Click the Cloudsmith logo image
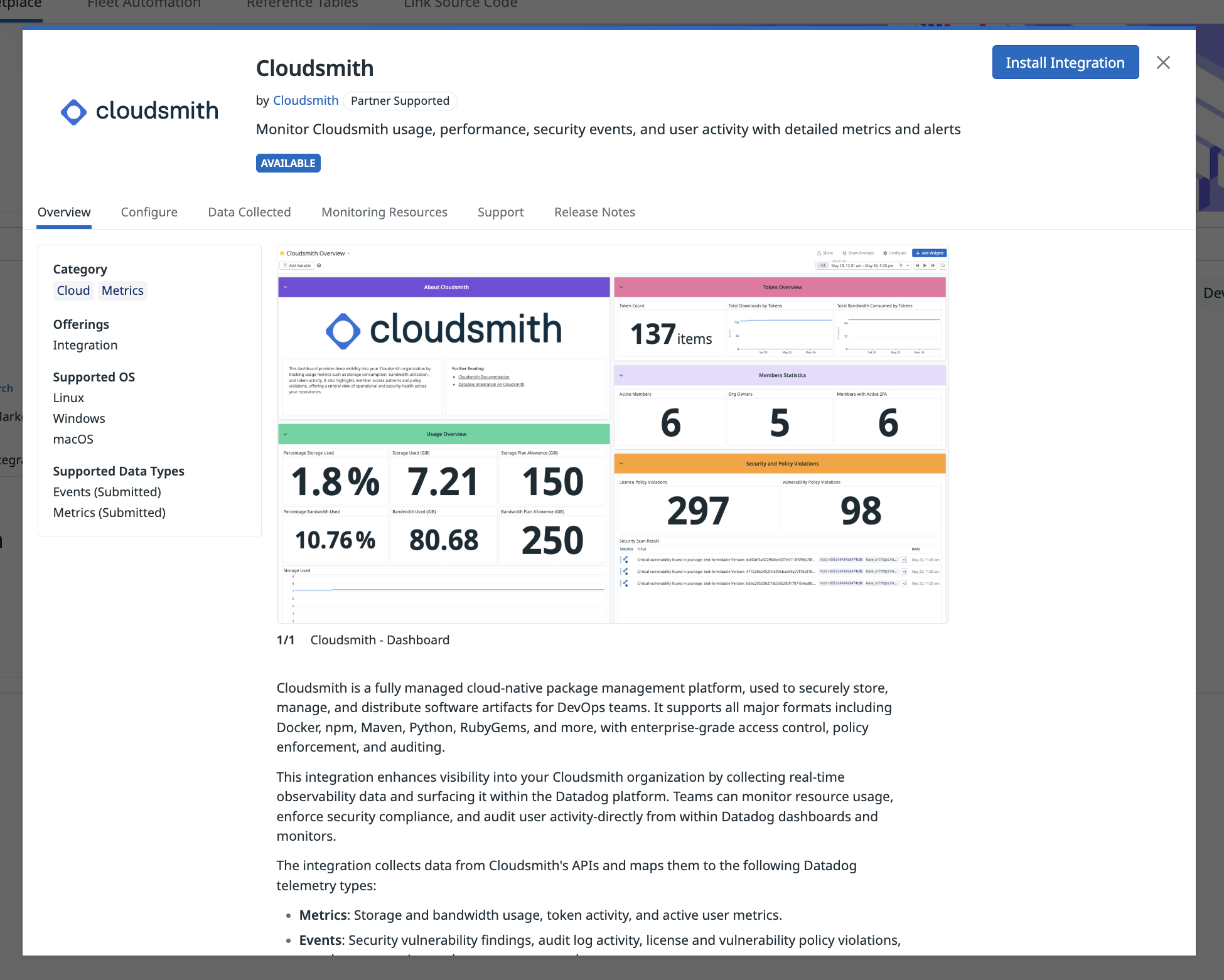This screenshot has width=1224, height=980. tap(139, 112)
